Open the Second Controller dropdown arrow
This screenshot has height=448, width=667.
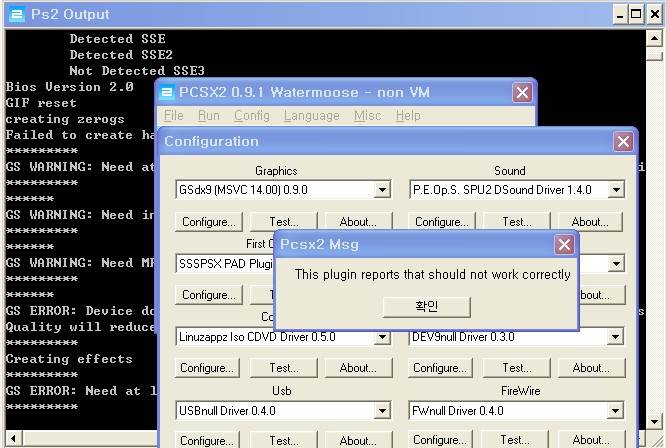(616, 264)
